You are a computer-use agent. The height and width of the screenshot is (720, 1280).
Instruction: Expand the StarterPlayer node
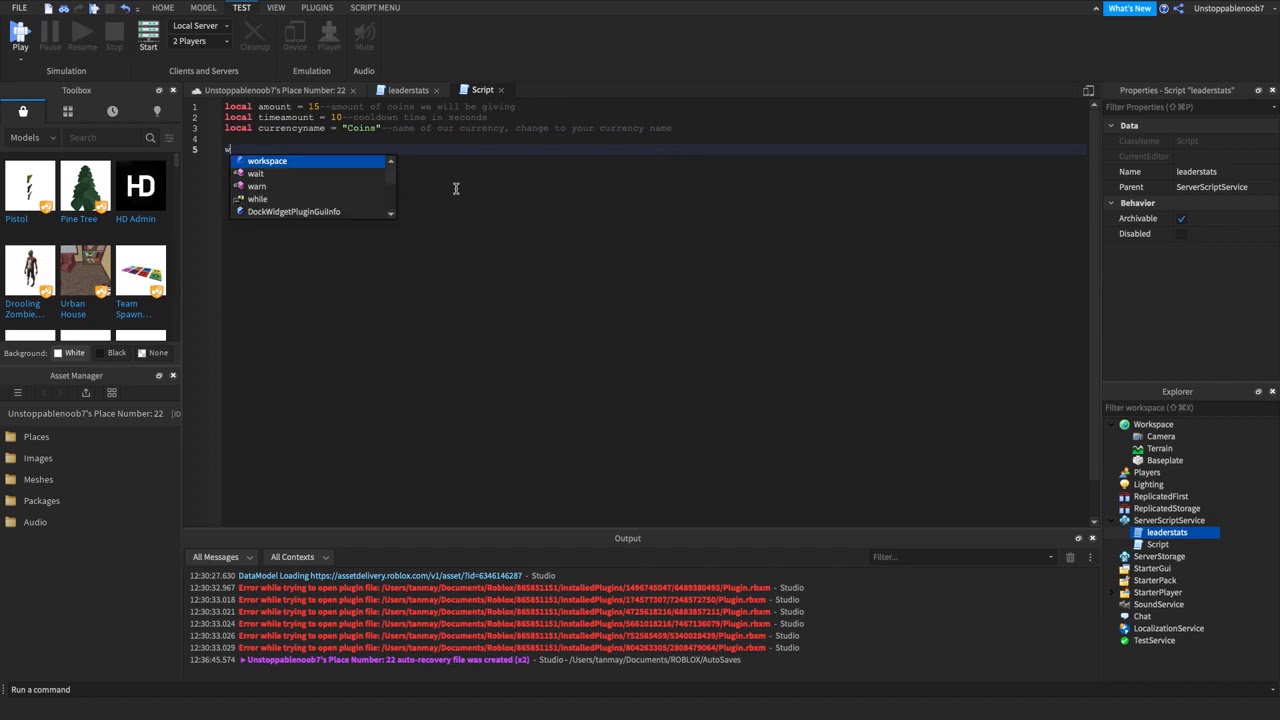(x=1112, y=593)
